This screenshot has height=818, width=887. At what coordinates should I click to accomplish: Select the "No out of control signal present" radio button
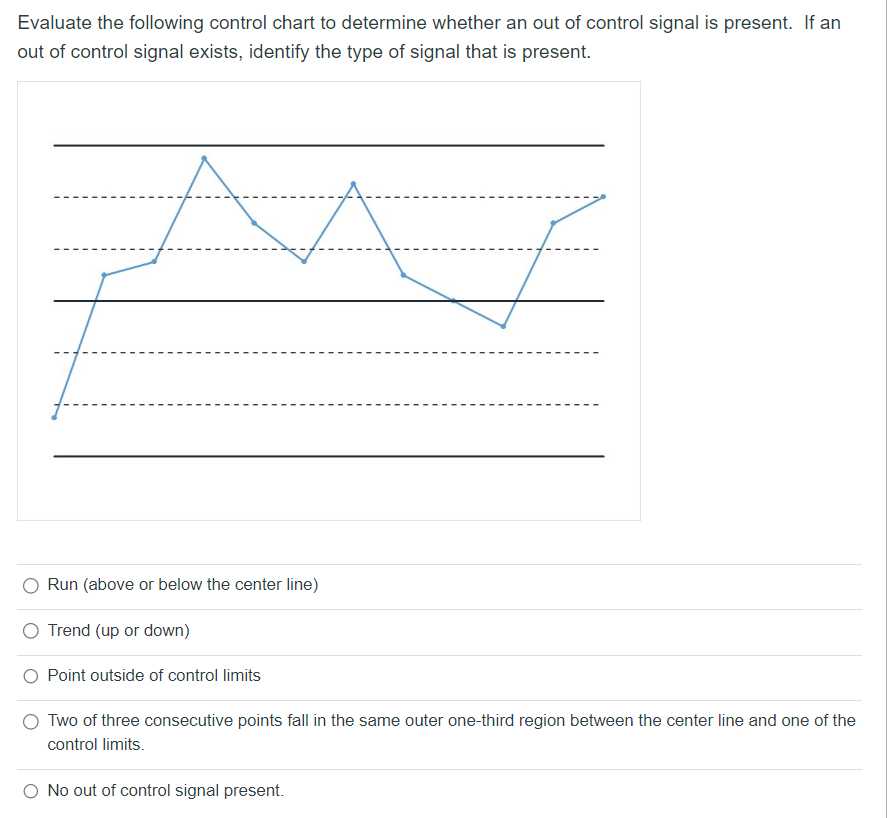click(x=31, y=790)
